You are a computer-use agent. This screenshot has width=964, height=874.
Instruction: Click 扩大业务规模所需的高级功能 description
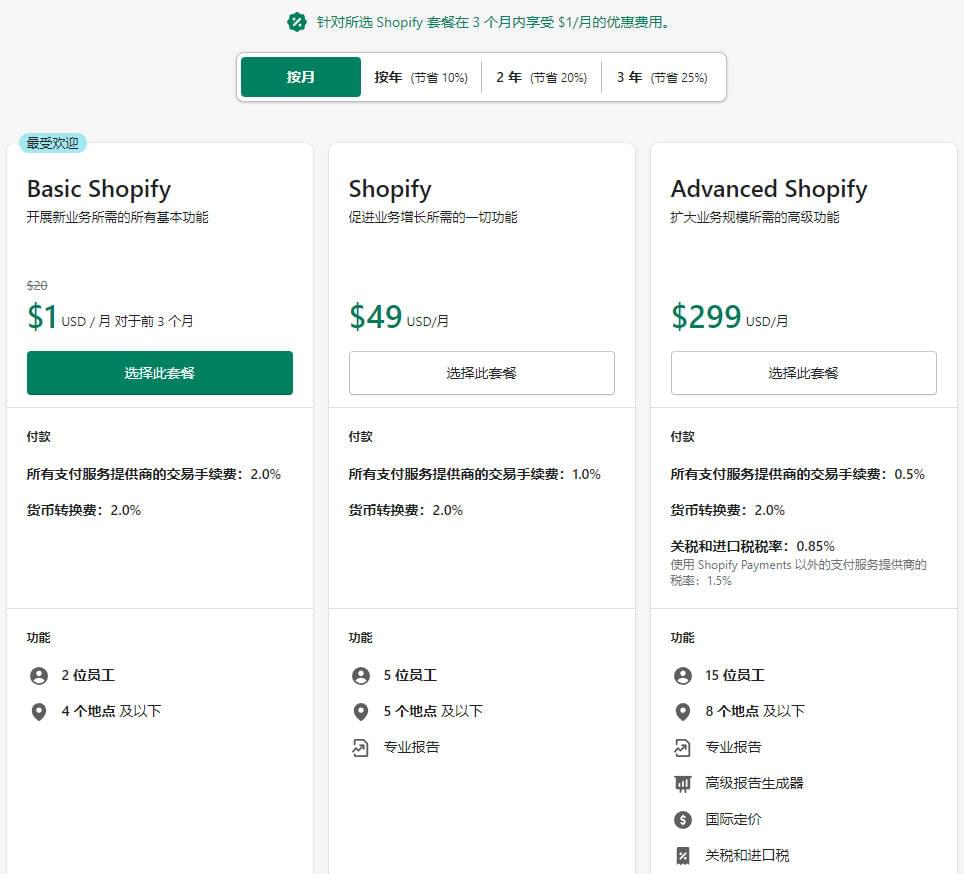point(755,218)
